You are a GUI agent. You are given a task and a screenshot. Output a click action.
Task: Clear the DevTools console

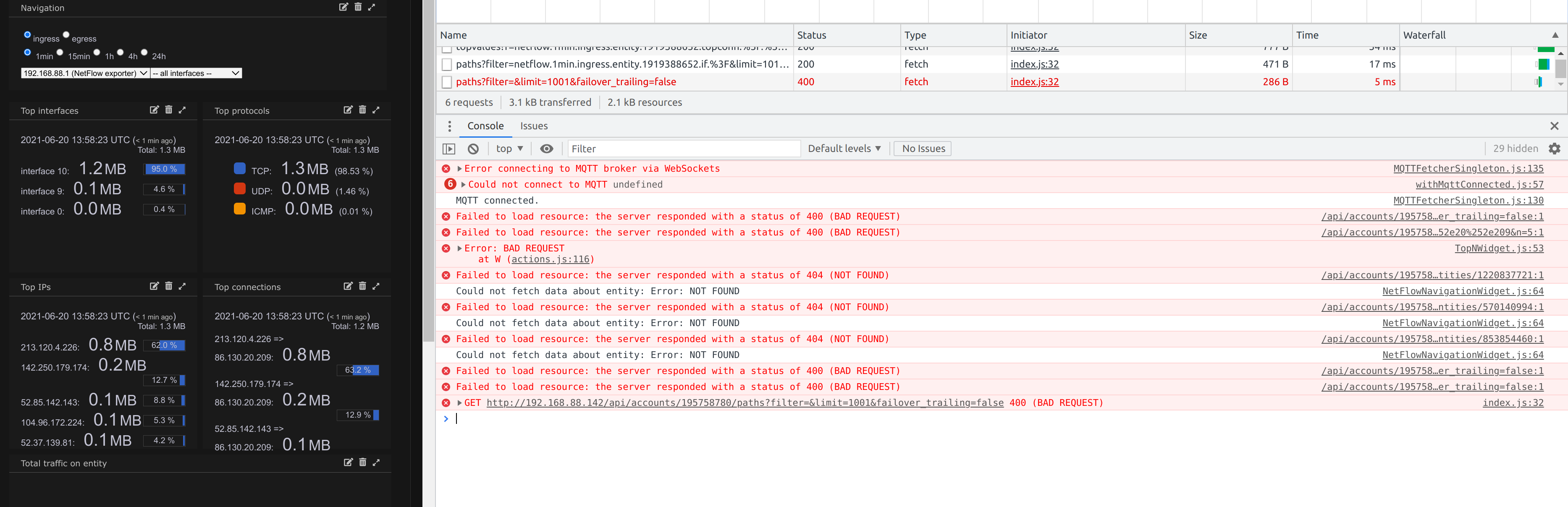[473, 148]
